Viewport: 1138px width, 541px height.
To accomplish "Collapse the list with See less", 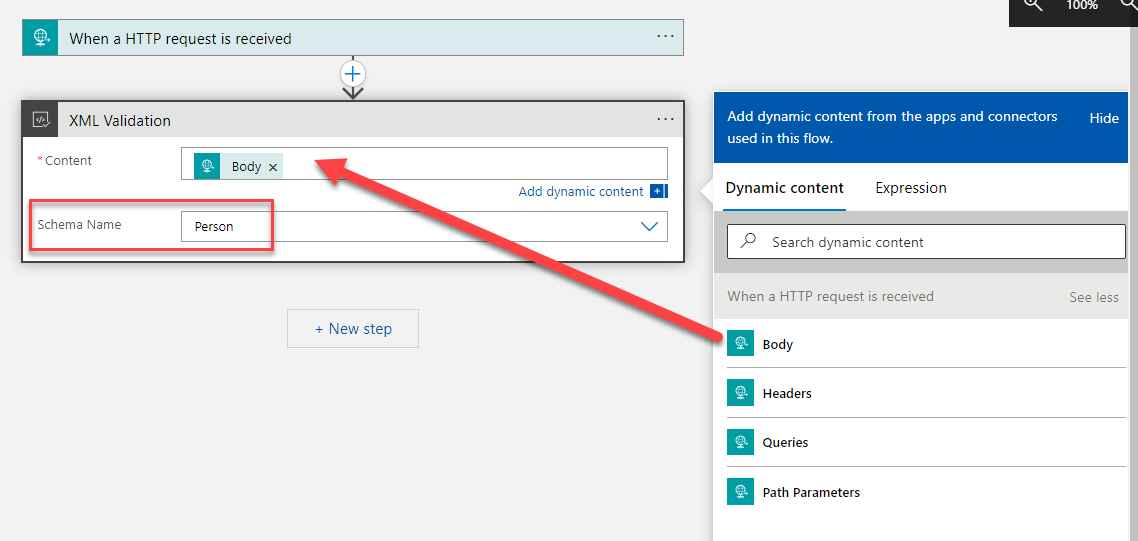I will point(1094,297).
